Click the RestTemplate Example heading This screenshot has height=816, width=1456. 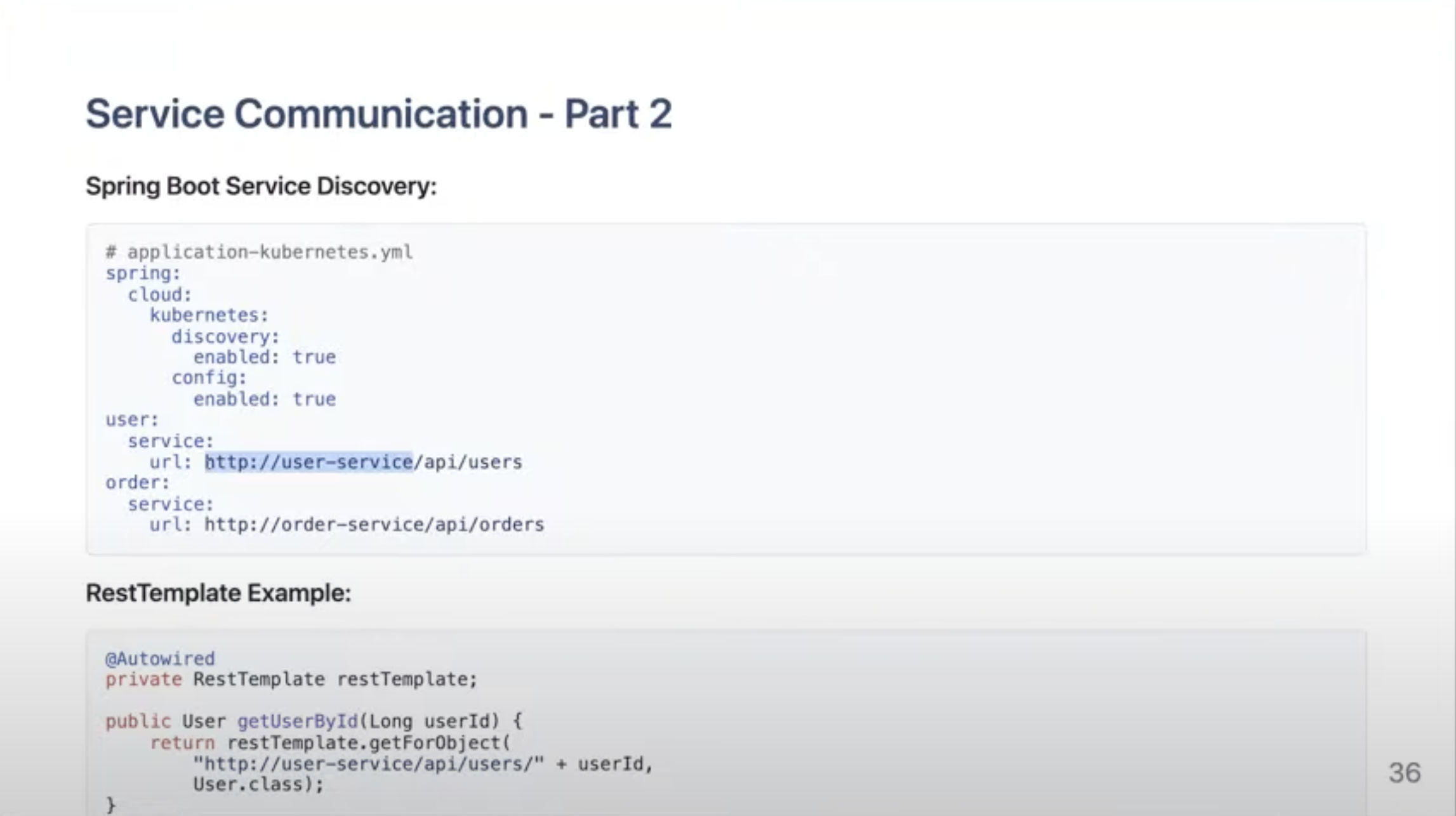tap(218, 593)
